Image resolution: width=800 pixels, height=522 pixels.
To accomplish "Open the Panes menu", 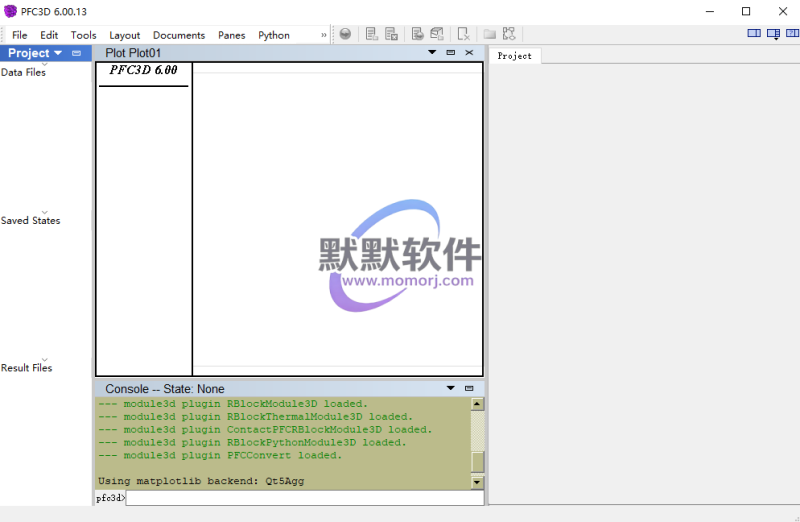I will [x=232, y=35].
